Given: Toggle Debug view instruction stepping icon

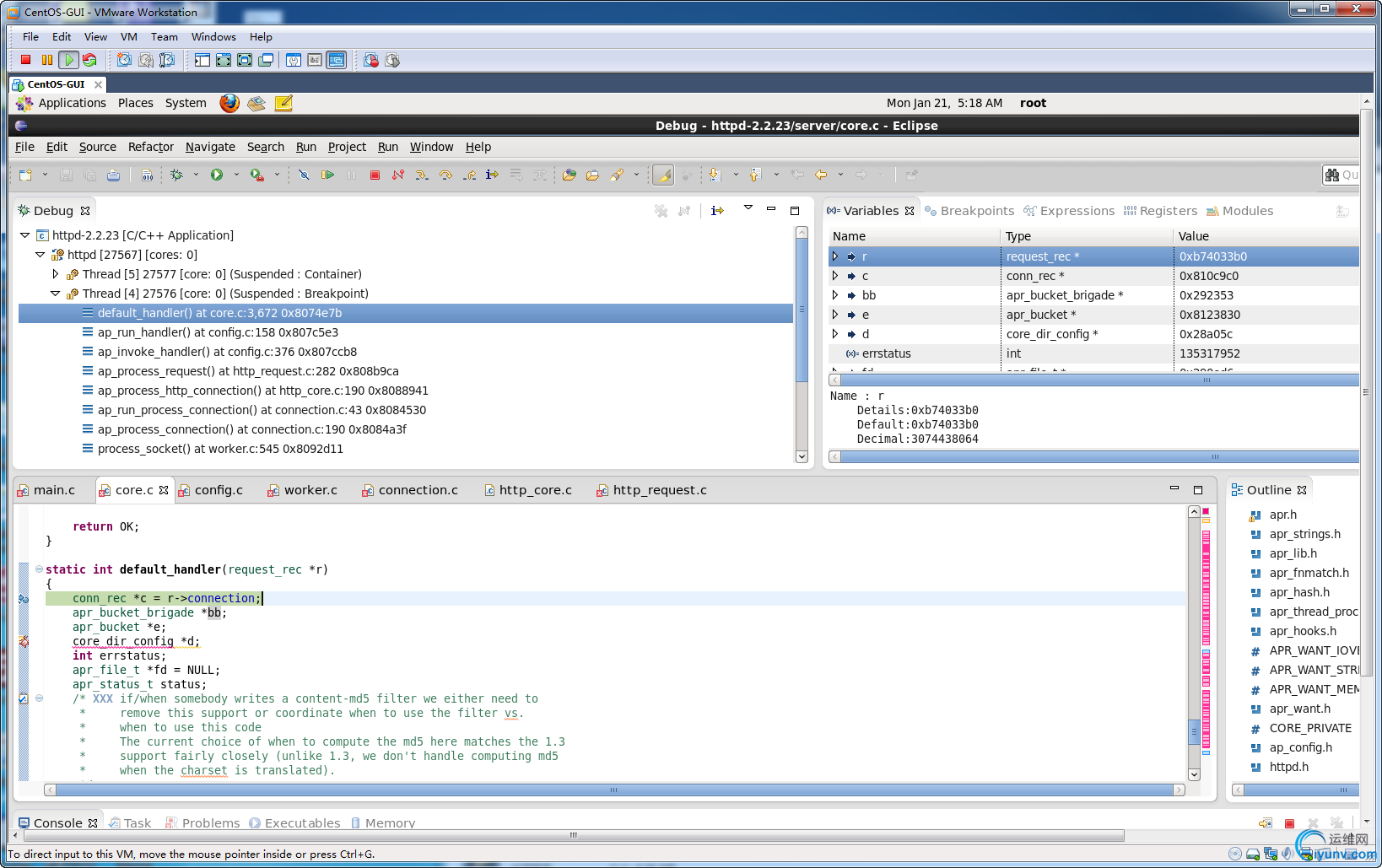Looking at the screenshot, I should tap(717, 211).
